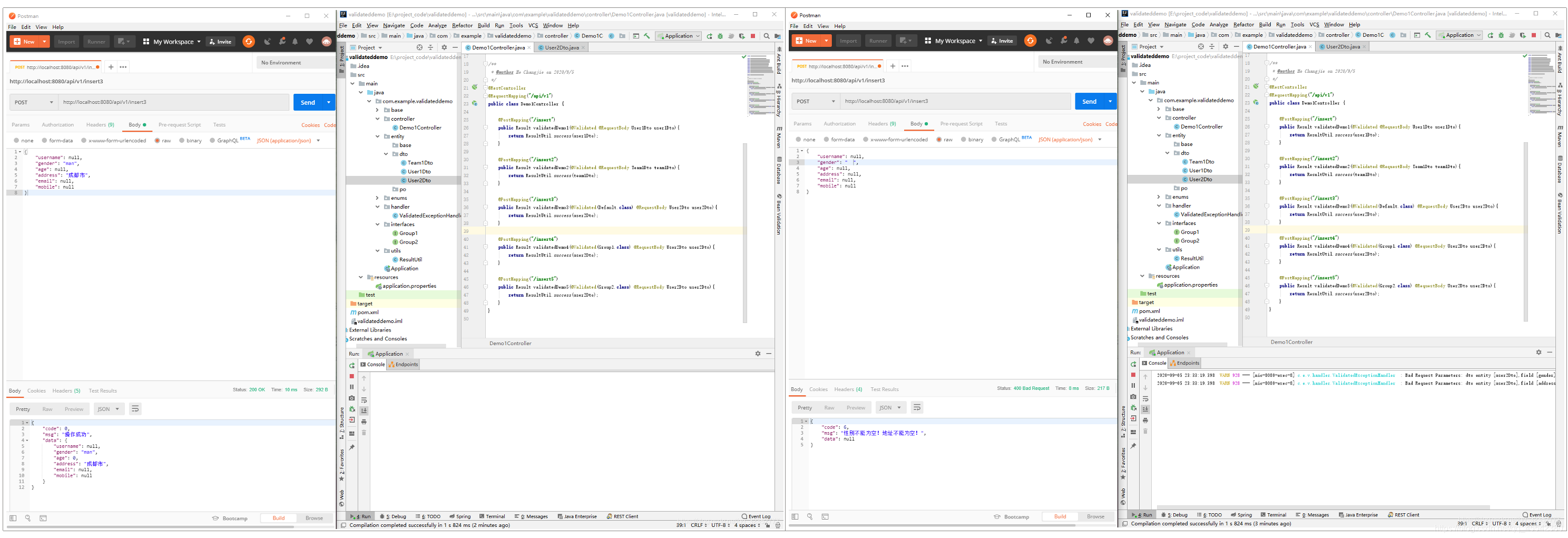Open Endpoints tab in left IntelliJ Run panel
The height and width of the screenshot is (538, 1568).
[404, 365]
